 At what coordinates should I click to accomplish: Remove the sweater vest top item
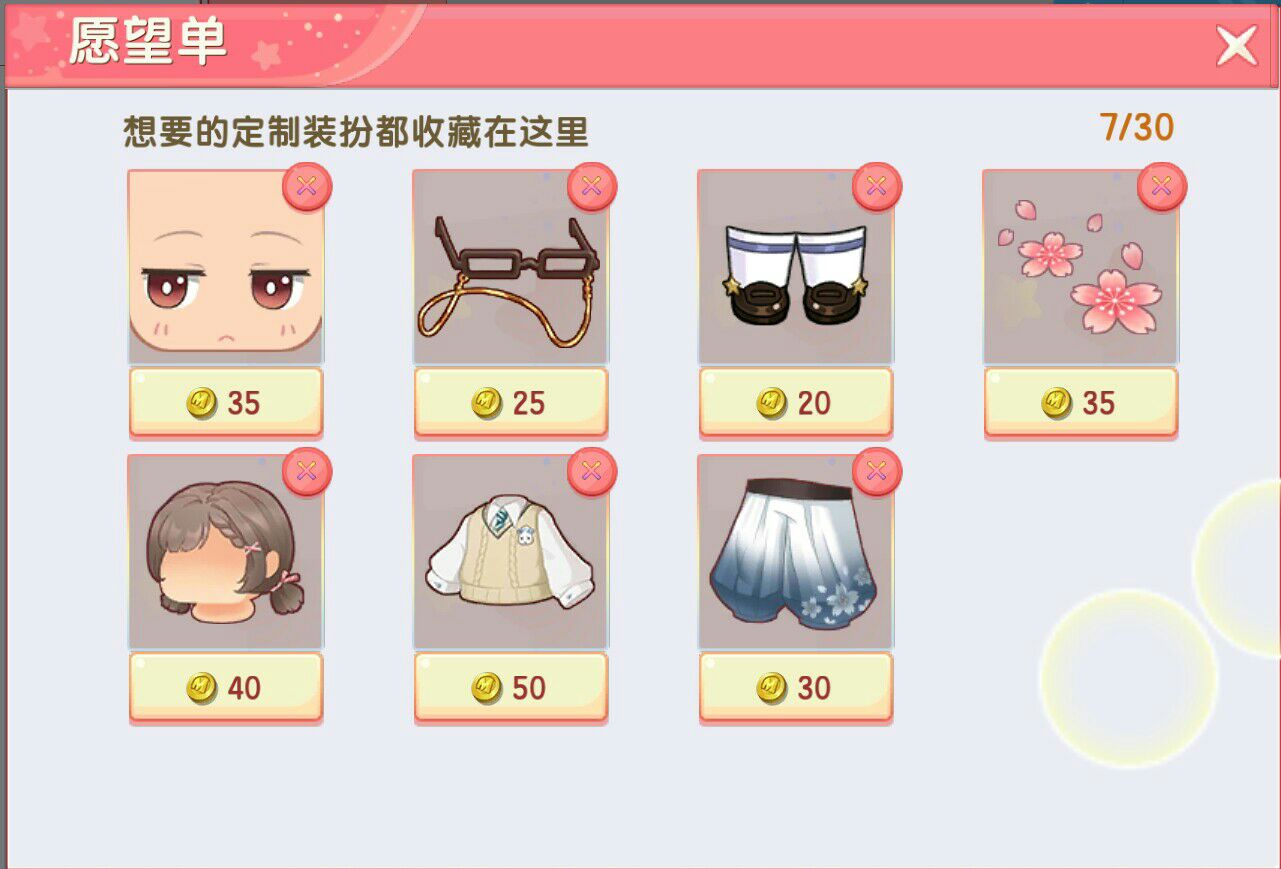click(592, 471)
